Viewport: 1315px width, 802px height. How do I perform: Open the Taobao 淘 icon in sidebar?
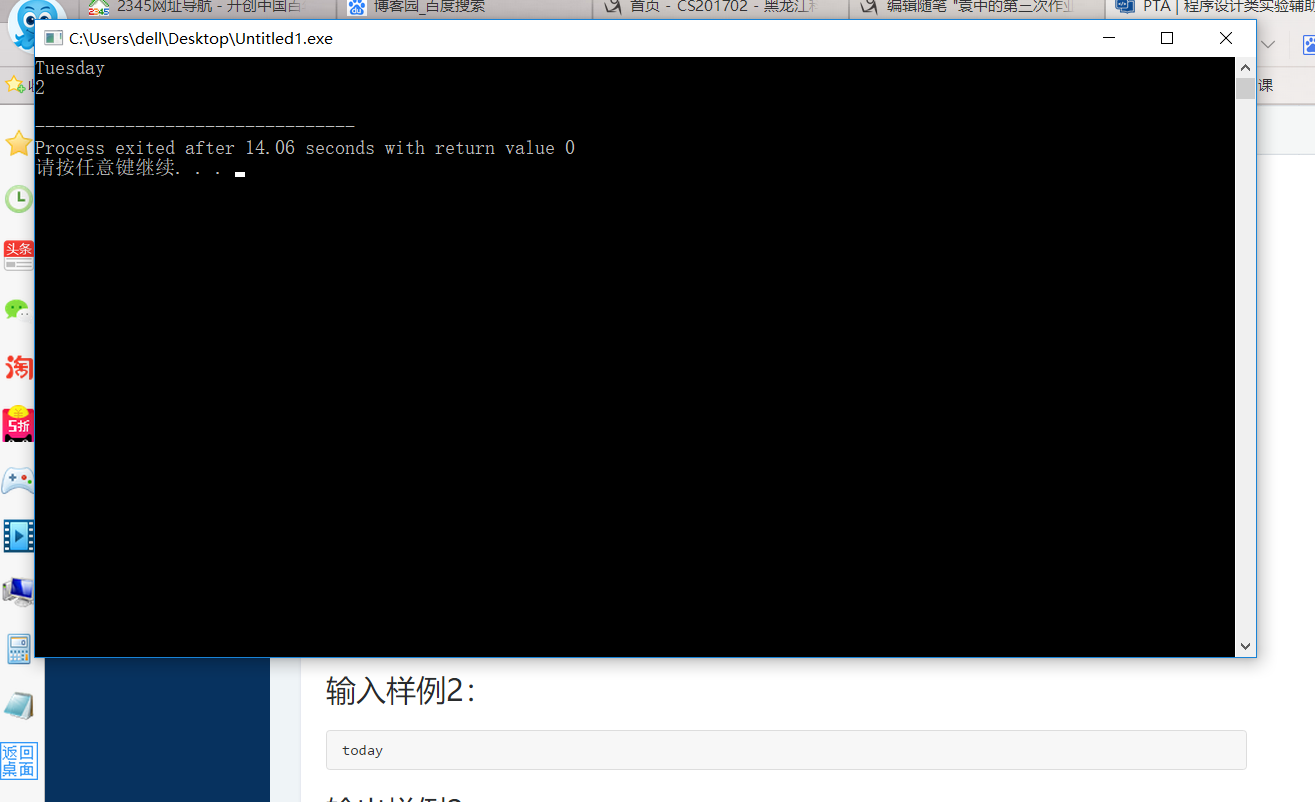18,368
